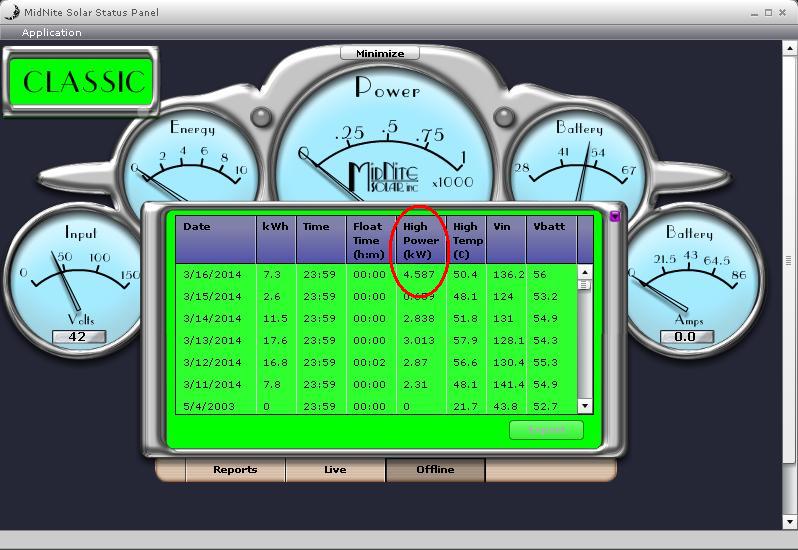
Task: Click the Minimize button above Power gauge
Action: (x=380, y=53)
